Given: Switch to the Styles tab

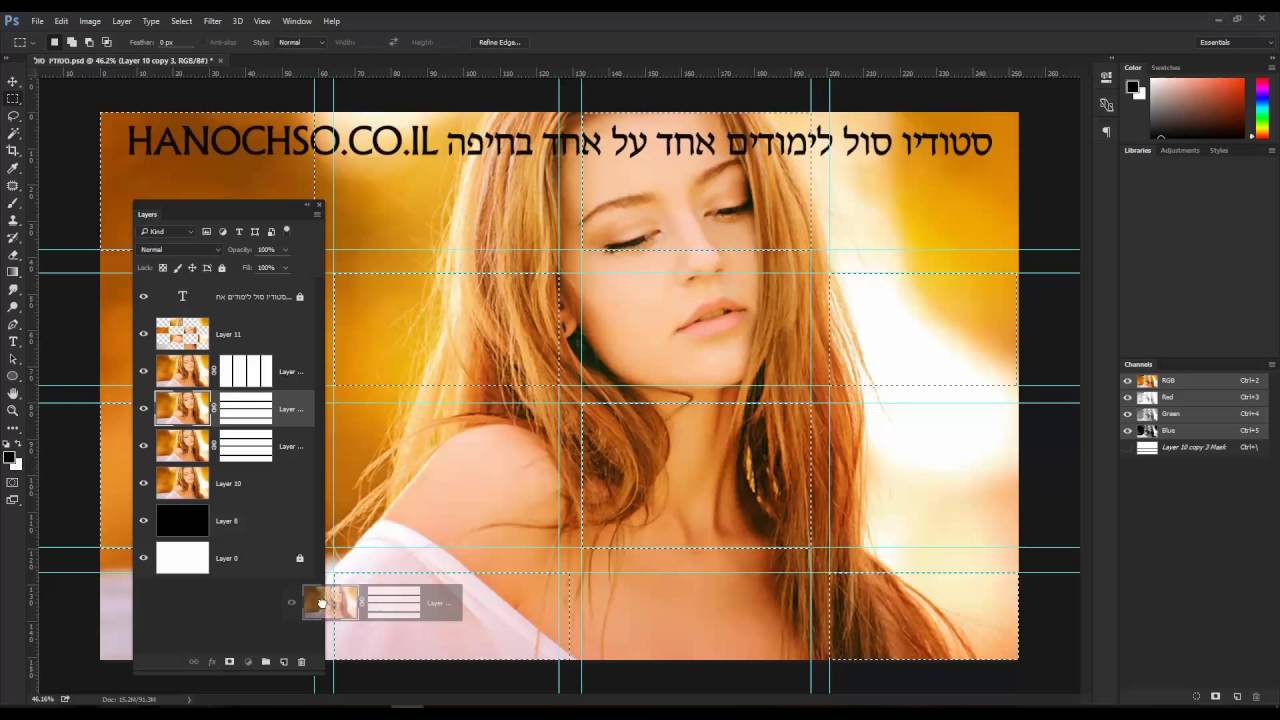Looking at the screenshot, I should coord(1219,151).
